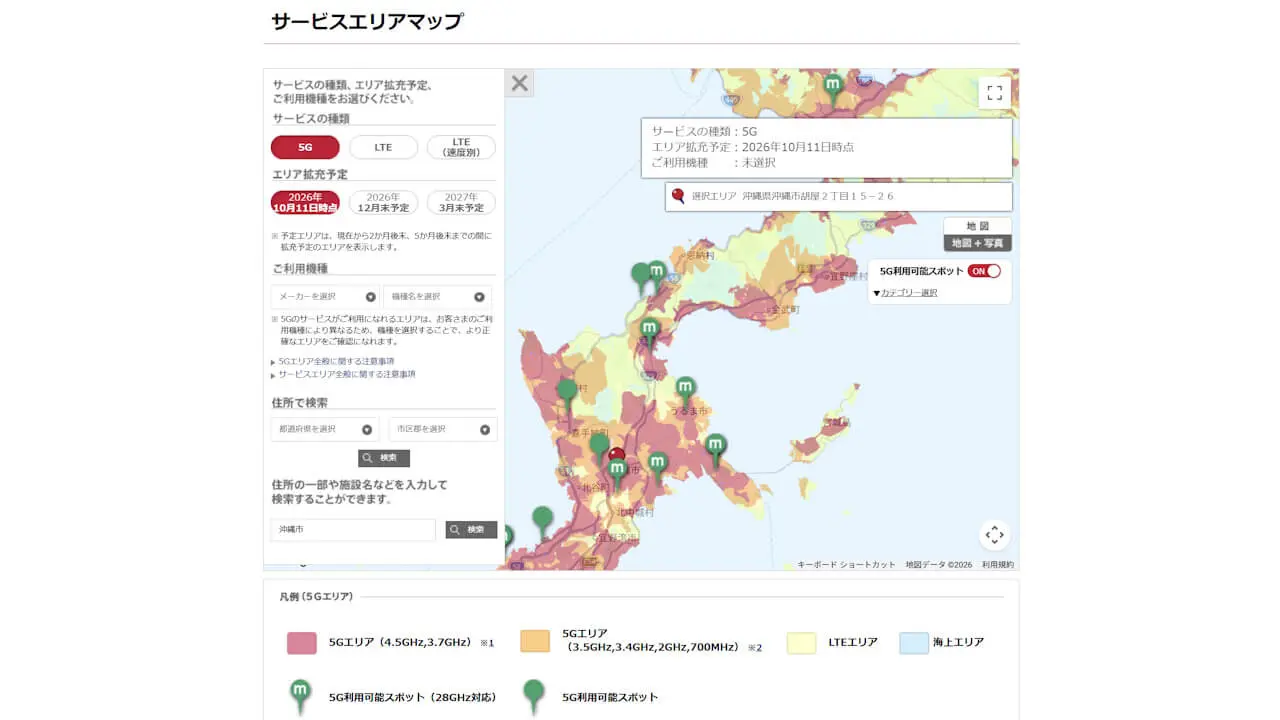Click the 北谷町 label on the map
This screenshot has height=720, width=1280.
coord(595,487)
